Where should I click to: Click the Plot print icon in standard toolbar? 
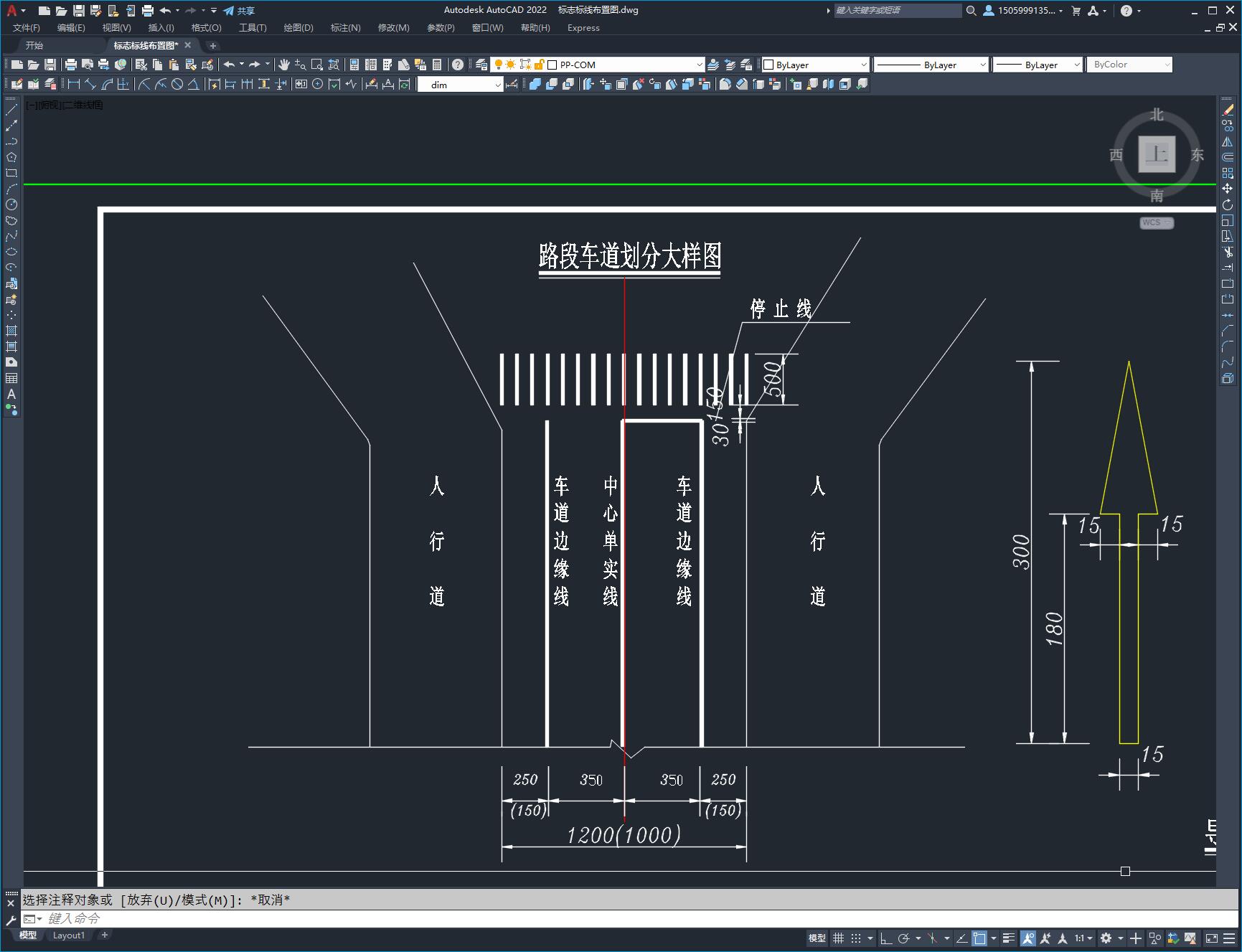(x=70, y=65)
